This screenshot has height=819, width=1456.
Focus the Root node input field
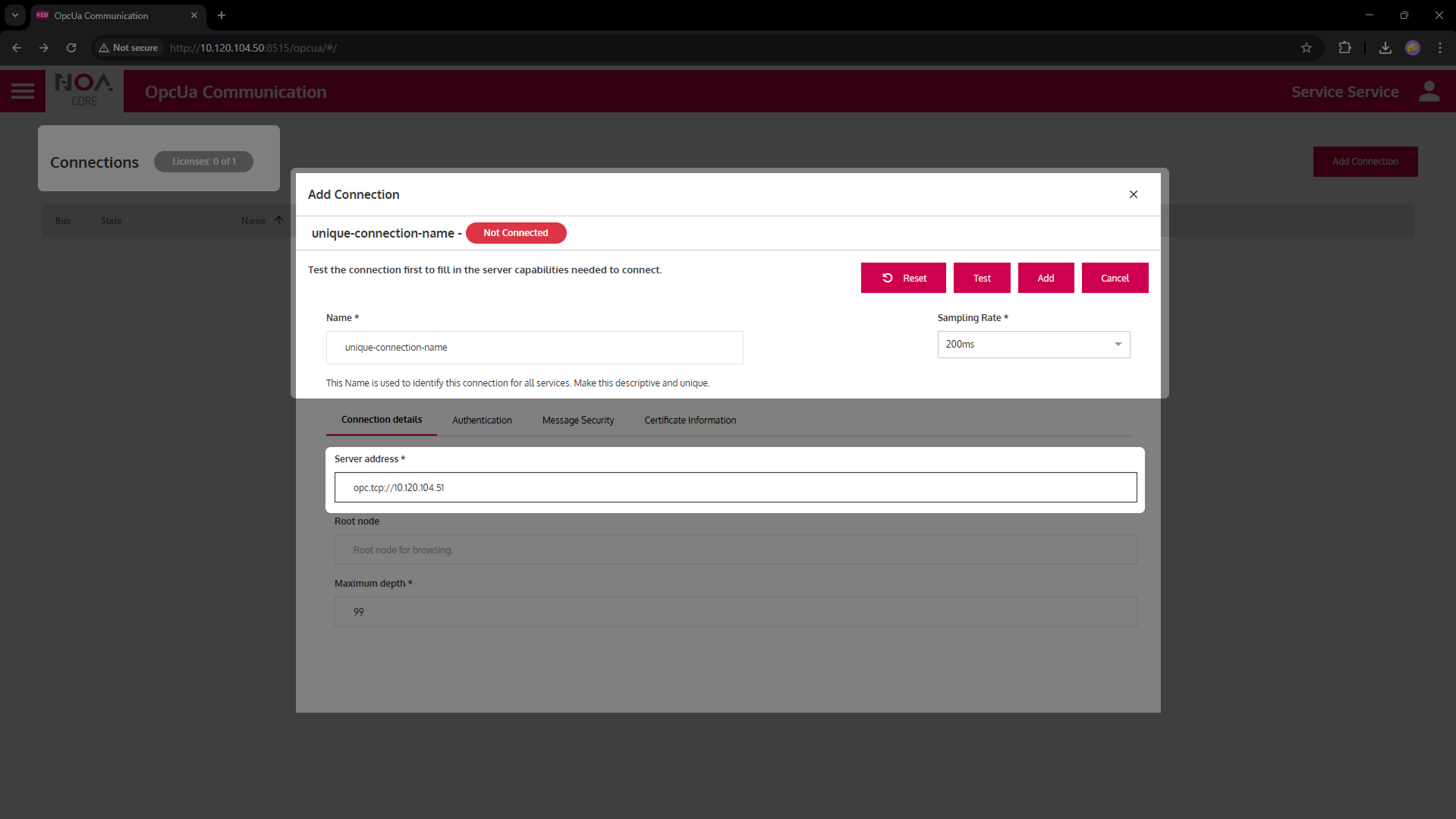734,550
